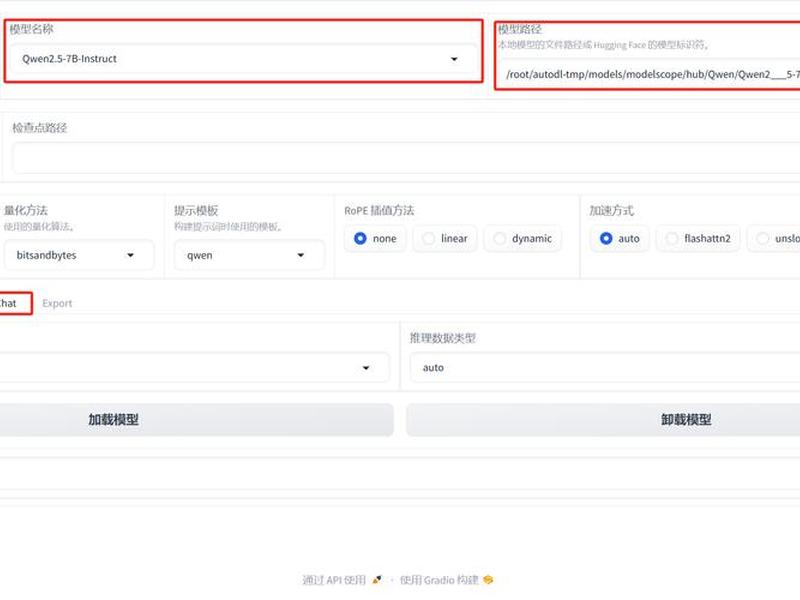800x600 pixels.
Task: Click the 卸载模型 button
Action: (x=603, y=420)
